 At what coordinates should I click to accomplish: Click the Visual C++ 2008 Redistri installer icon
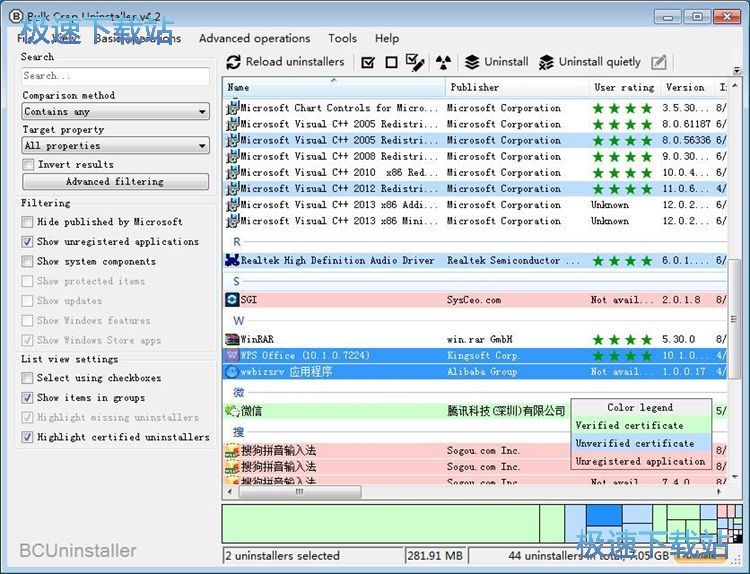[232, 155]
